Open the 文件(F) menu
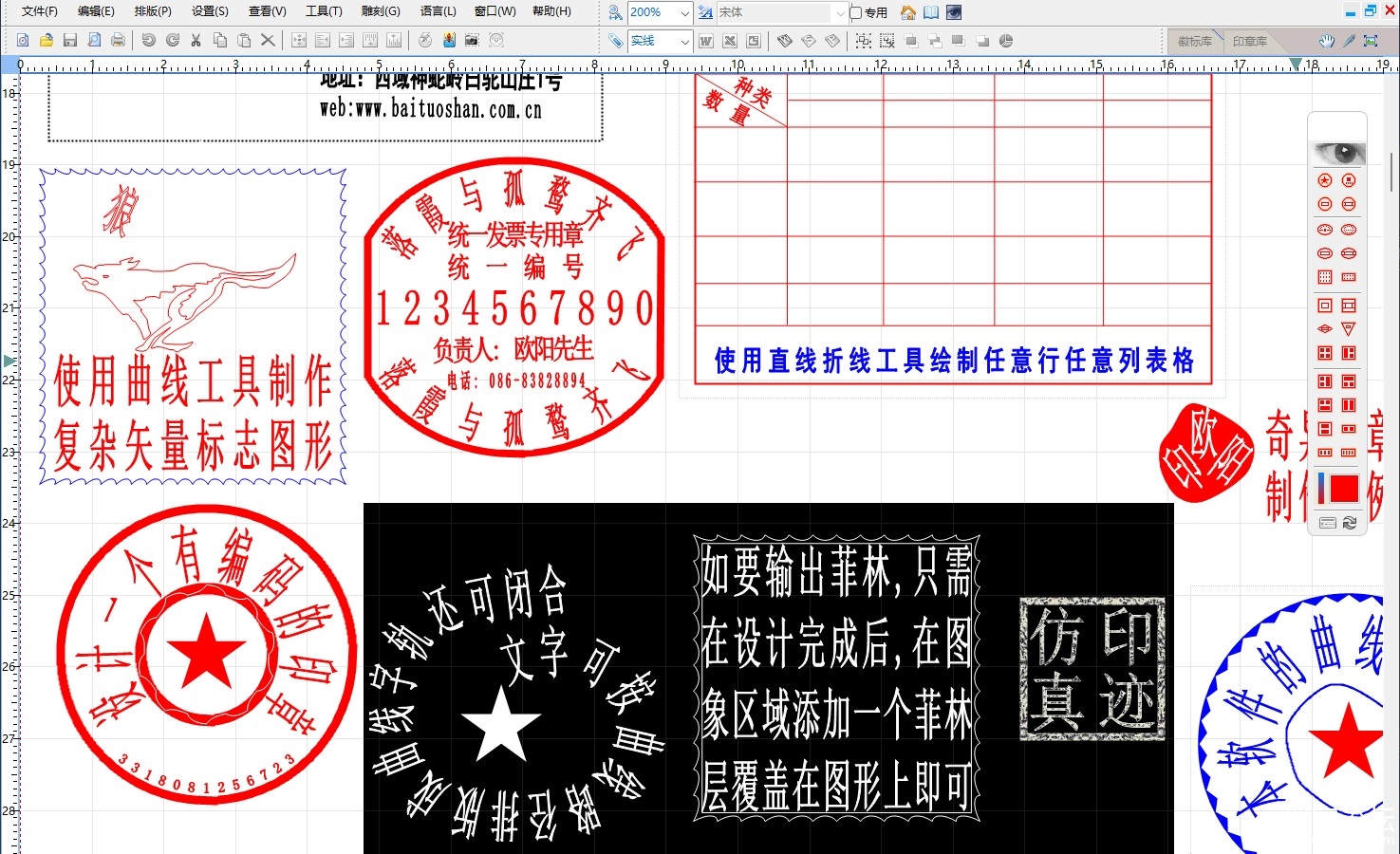The height and width of the screenshot is (854, 1400). [x=39, y=11]
